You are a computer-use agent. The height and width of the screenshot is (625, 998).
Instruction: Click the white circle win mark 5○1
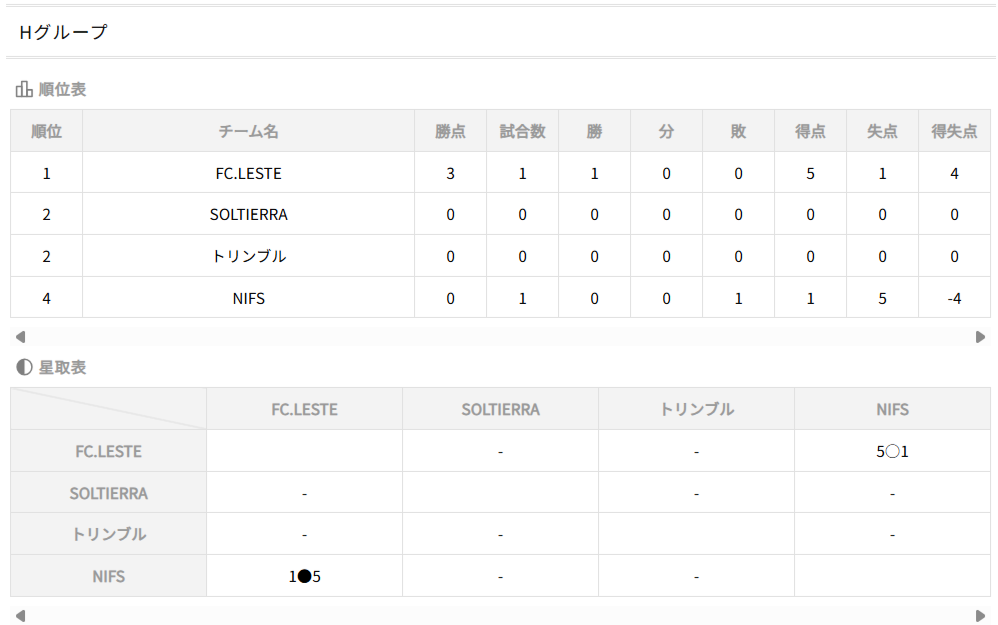(892, 452)
